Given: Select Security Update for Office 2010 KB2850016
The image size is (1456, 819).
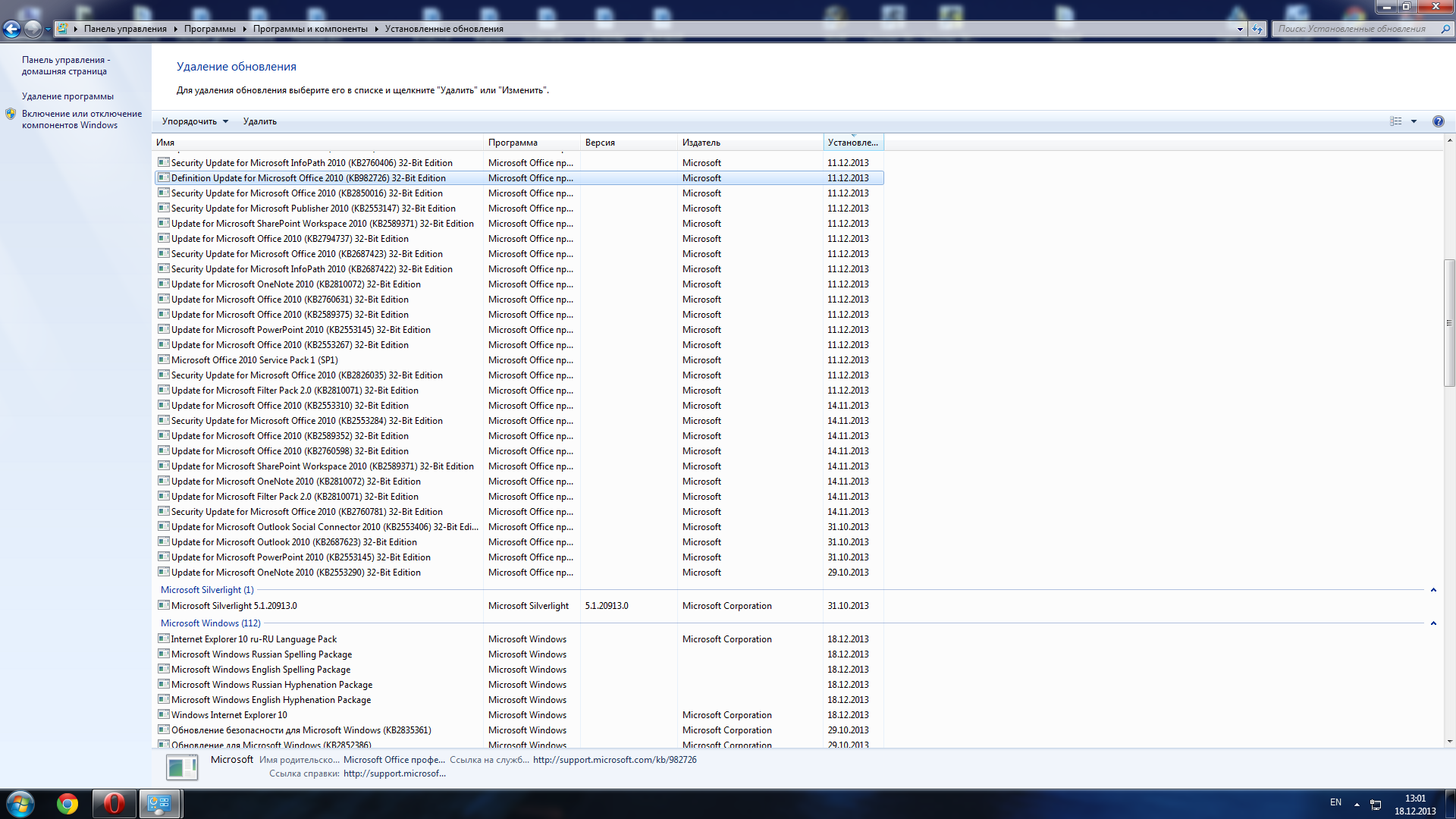Looking at the screenshot, I should pyautogui.click(x=519, y=193).
